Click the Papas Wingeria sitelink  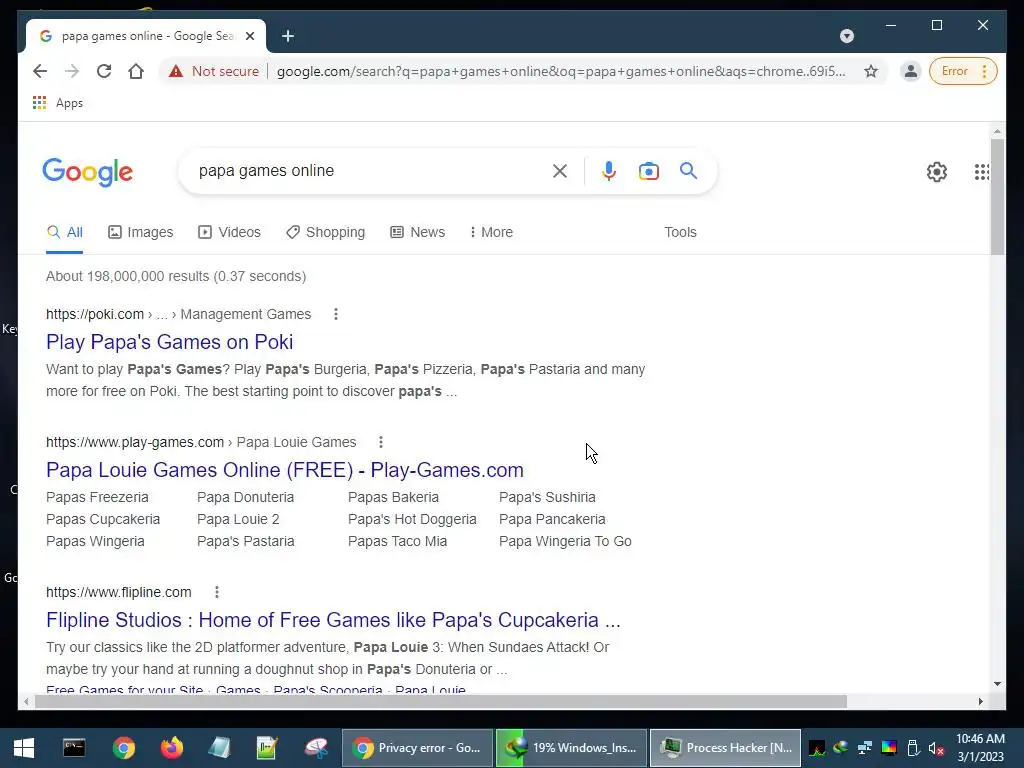pyautogui.click(x=95, y=541)
